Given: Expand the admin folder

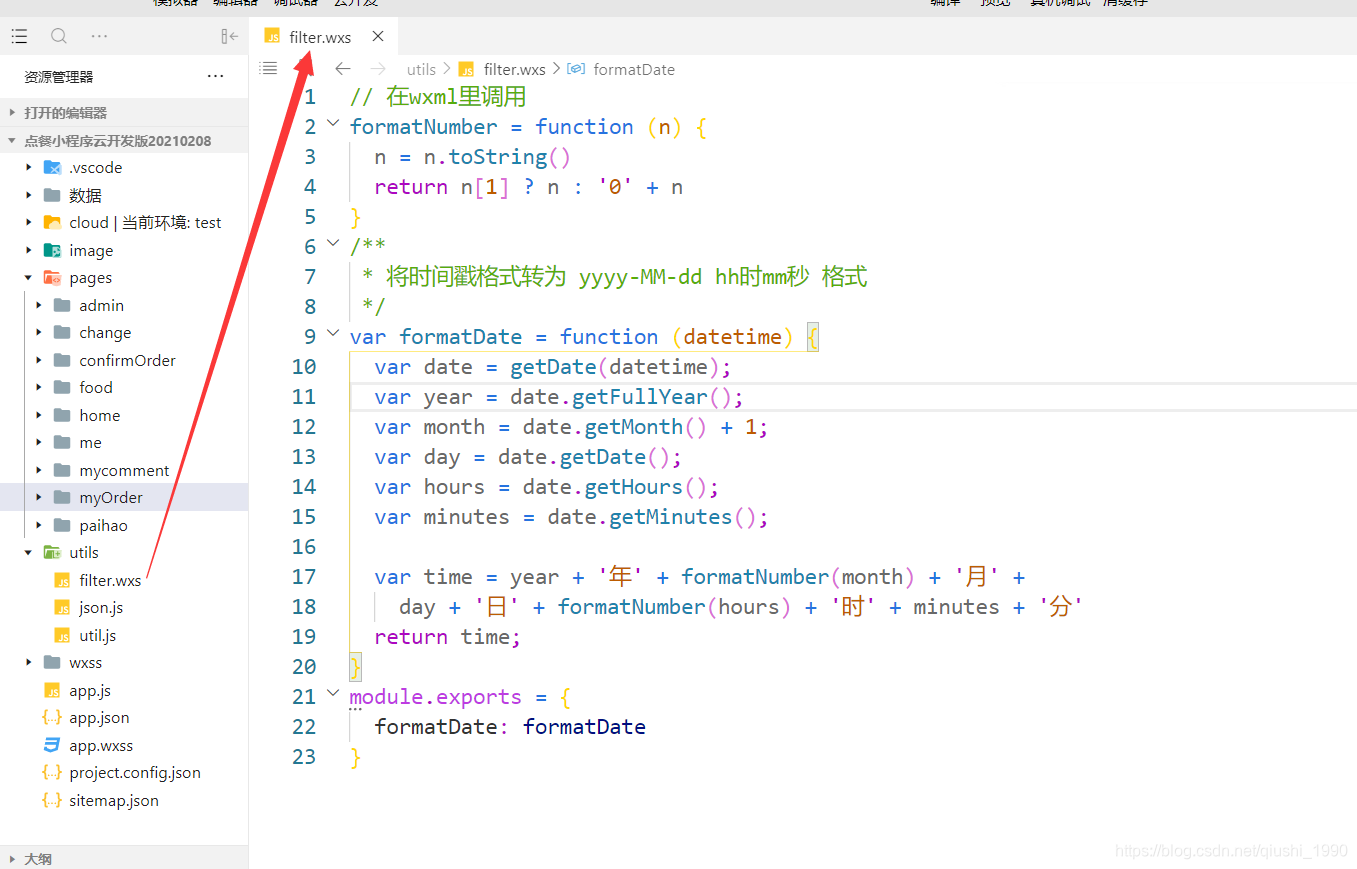Looking at the screenshot, I should [39, 305].
